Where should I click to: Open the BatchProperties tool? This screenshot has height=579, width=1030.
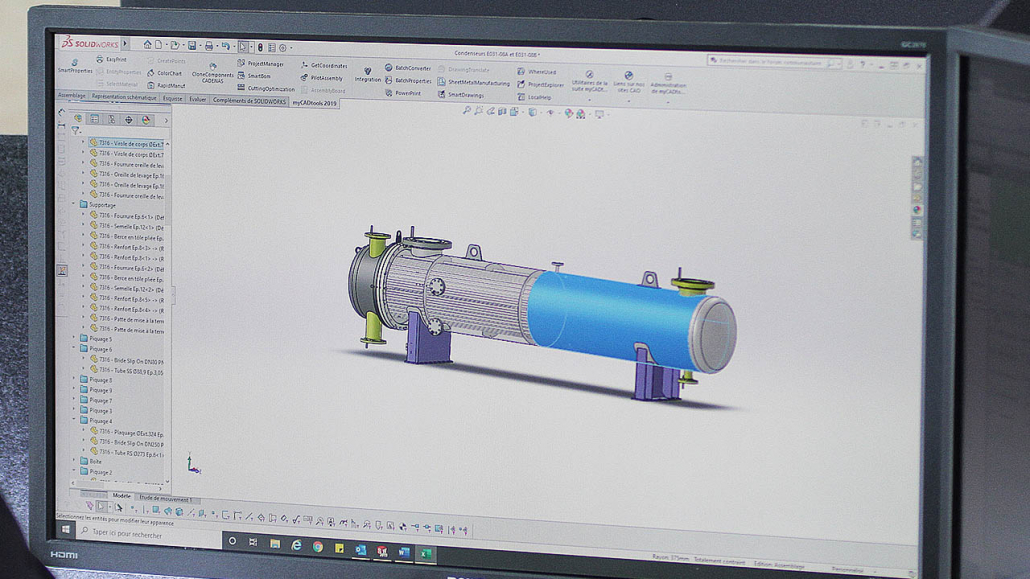click(x=408, y=81)
